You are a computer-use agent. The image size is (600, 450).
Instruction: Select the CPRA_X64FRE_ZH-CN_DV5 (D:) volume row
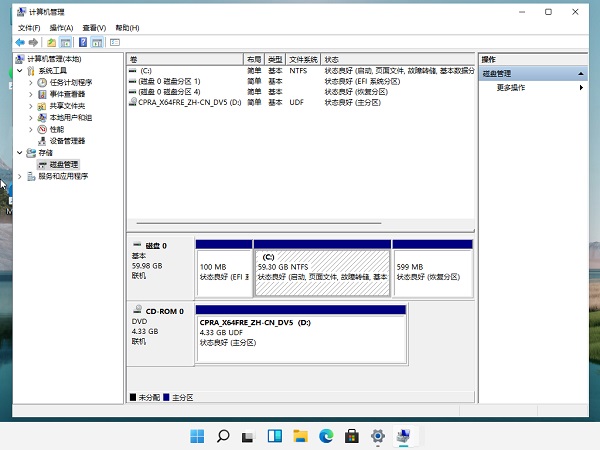coord(189,102)
